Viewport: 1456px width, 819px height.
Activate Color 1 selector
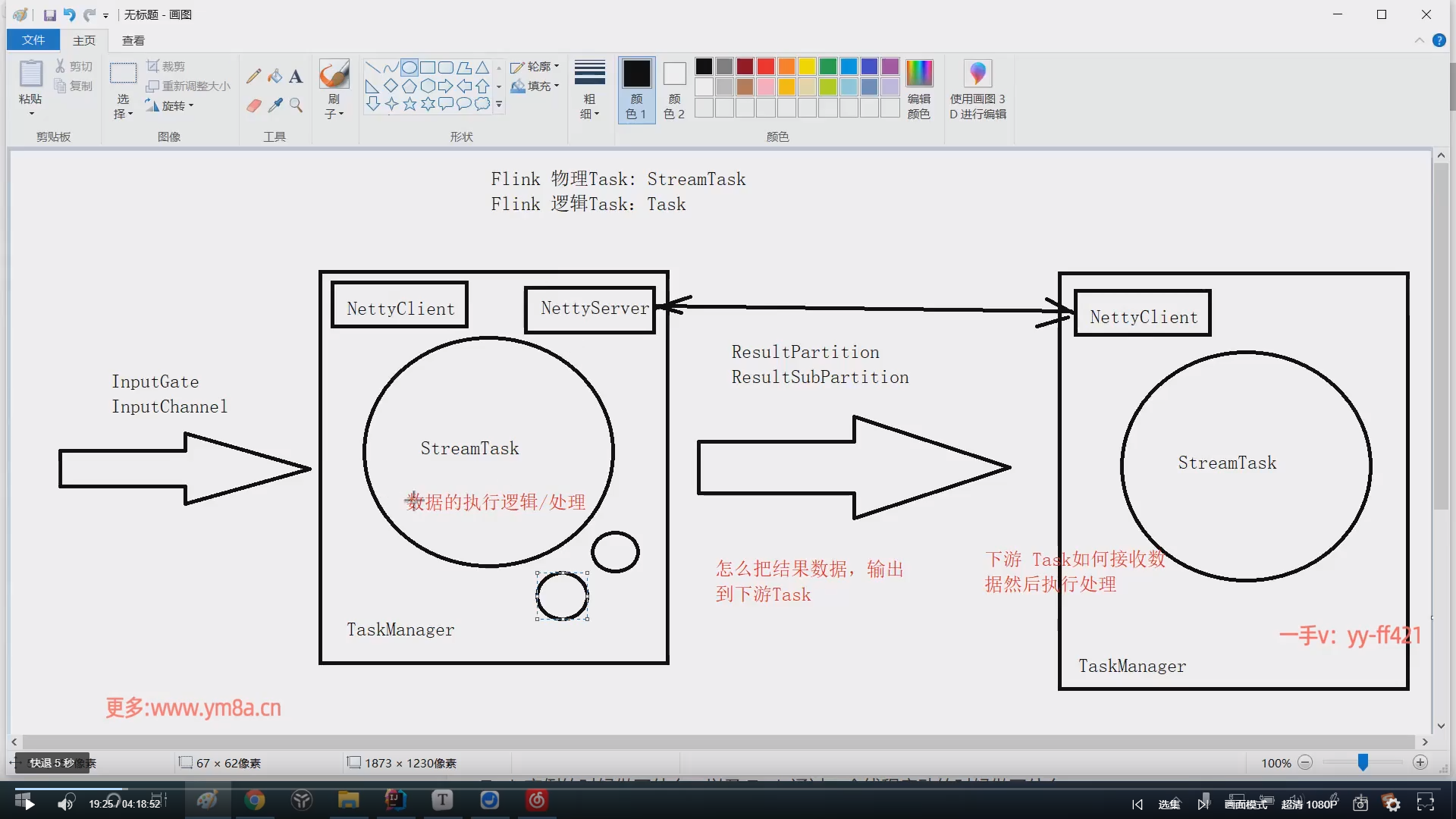[636, 89]
